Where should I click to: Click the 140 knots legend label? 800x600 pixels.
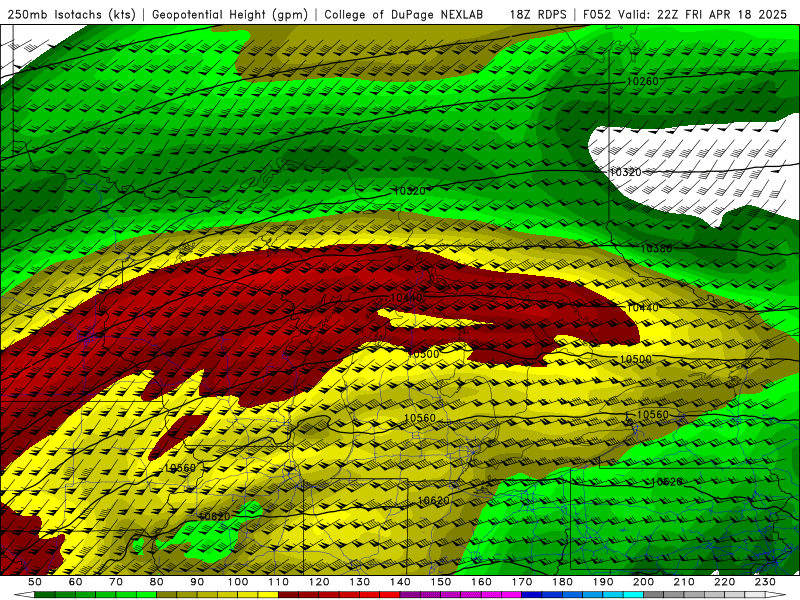coord(400,582)
